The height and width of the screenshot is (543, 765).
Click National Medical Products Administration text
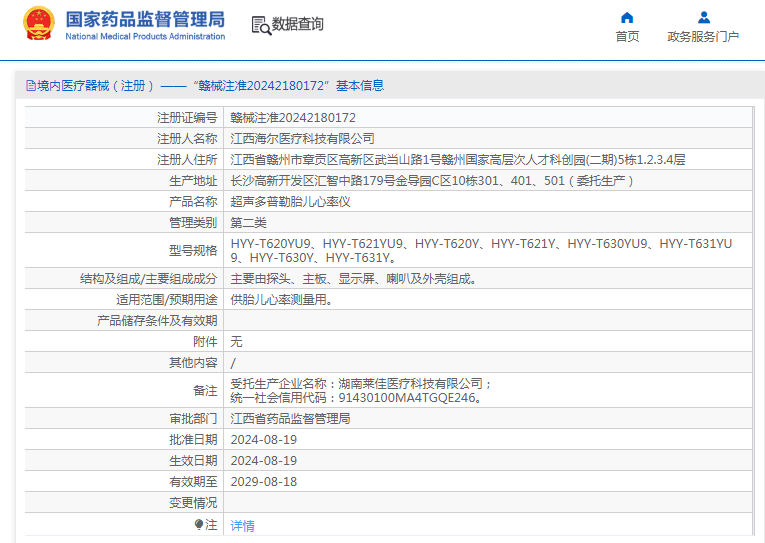click(145, 37)
